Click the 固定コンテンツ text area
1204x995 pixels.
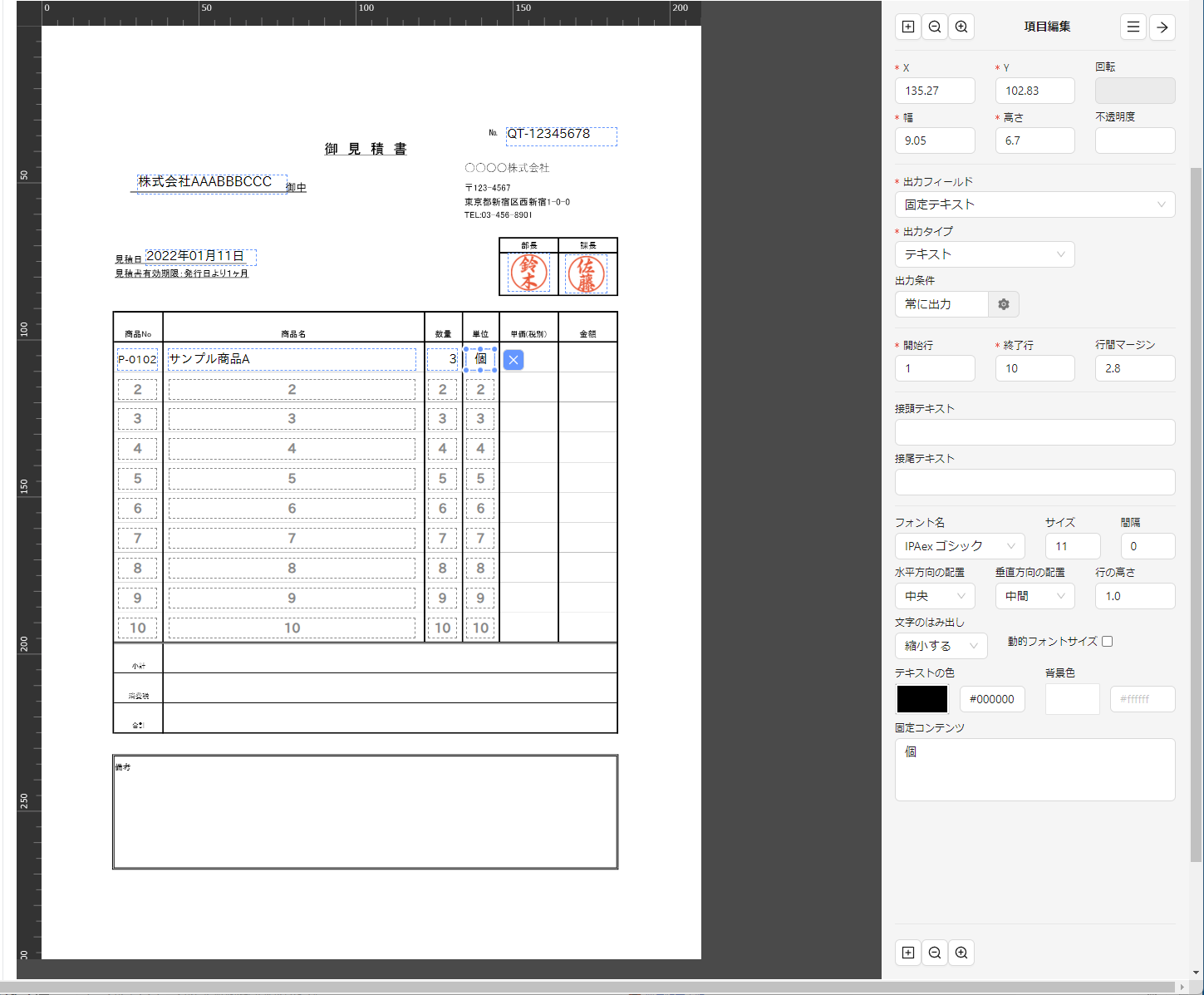[x=1034, y=770]
